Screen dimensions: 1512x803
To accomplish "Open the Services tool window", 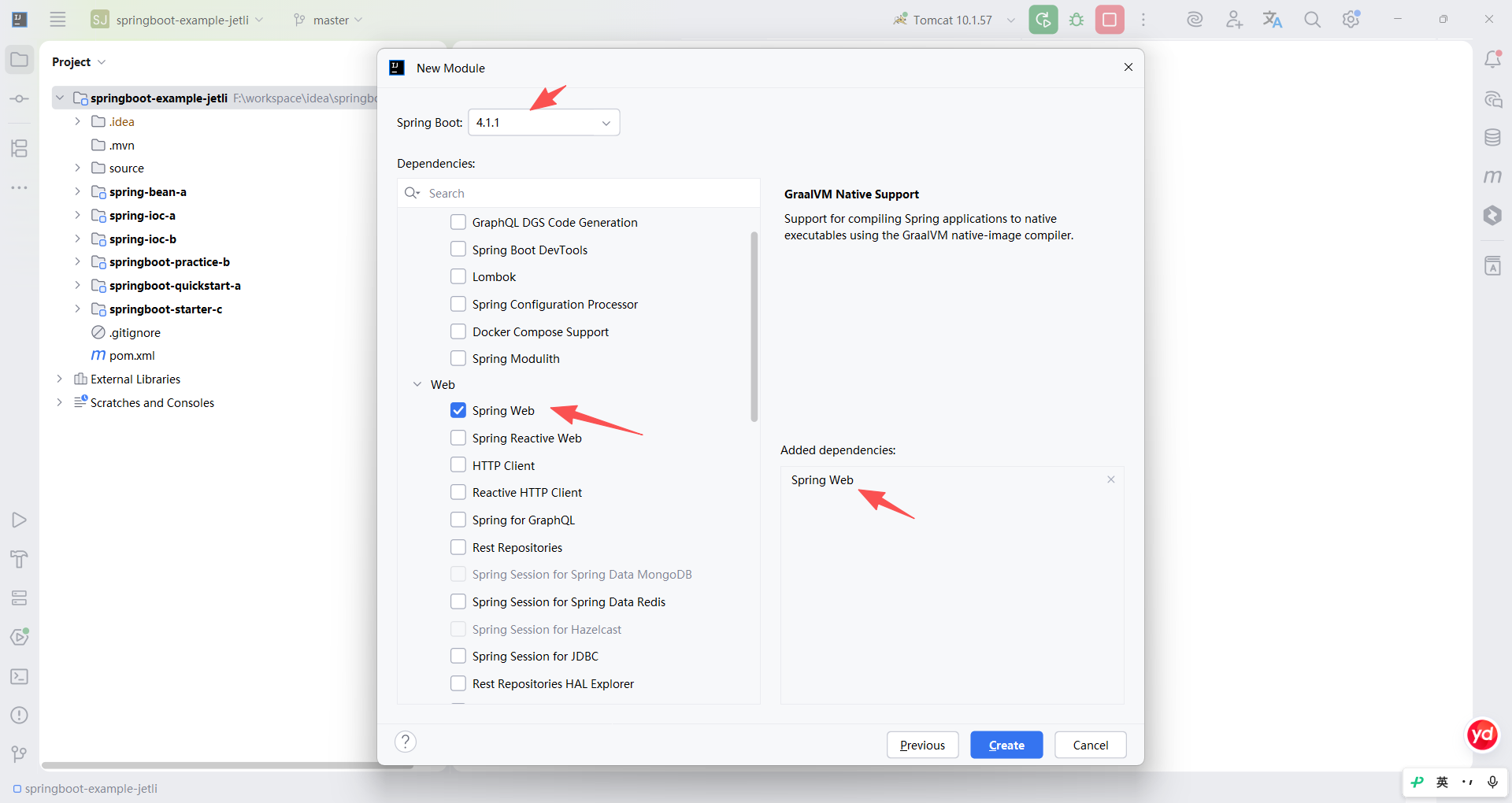I will pyautogui.click(x=20, y=598).
